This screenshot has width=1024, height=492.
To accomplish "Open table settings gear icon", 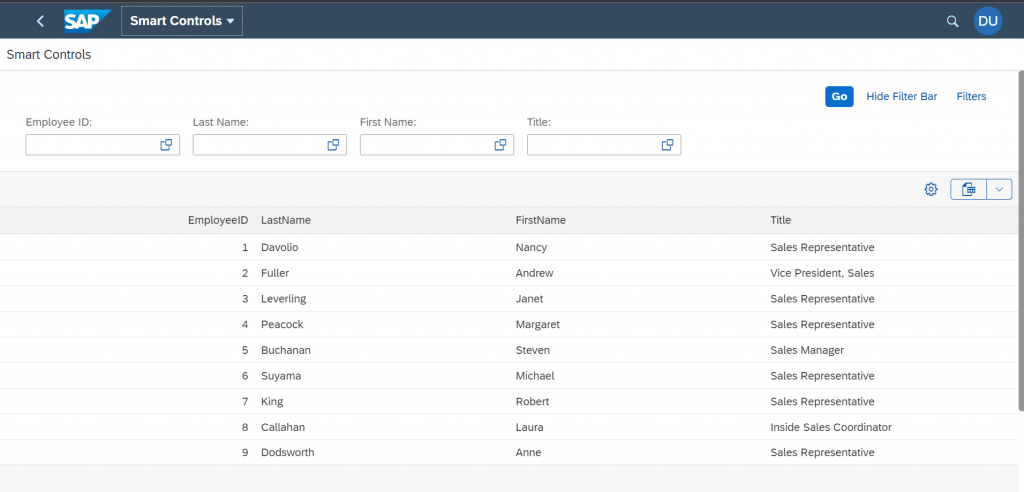I will 931,189.
